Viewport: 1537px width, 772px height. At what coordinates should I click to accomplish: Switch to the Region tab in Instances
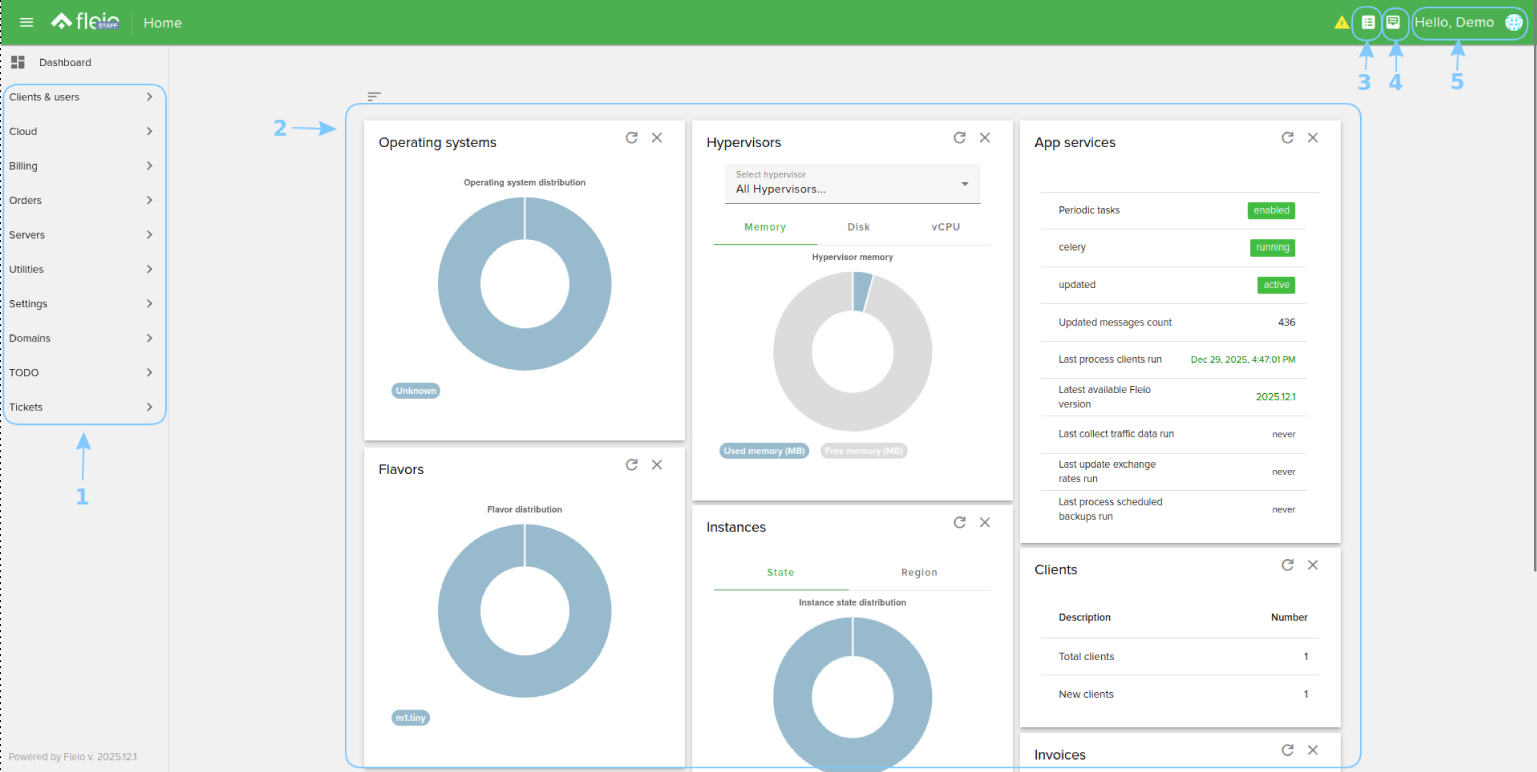coord(918,572)
